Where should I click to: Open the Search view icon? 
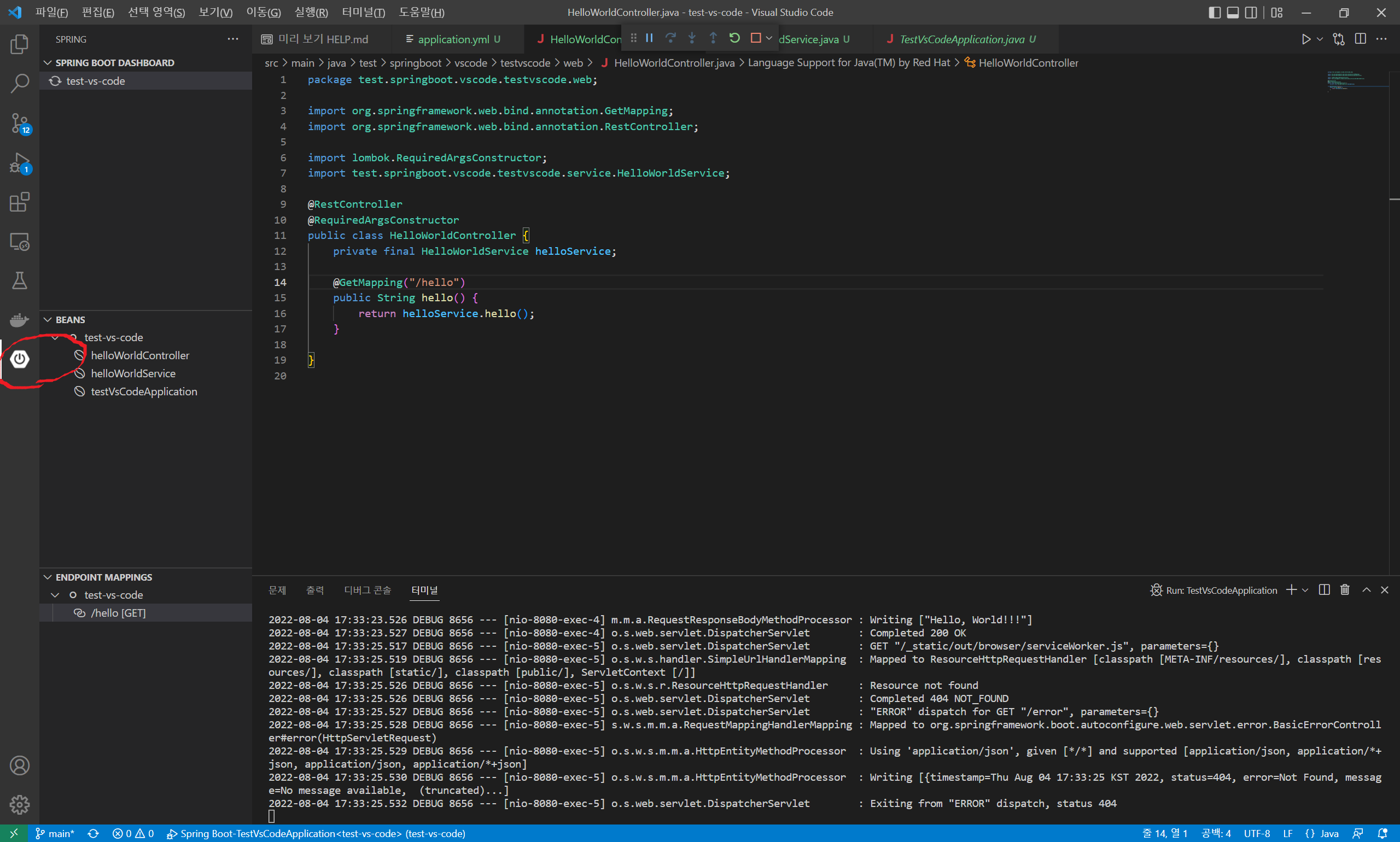coord(19,84)
